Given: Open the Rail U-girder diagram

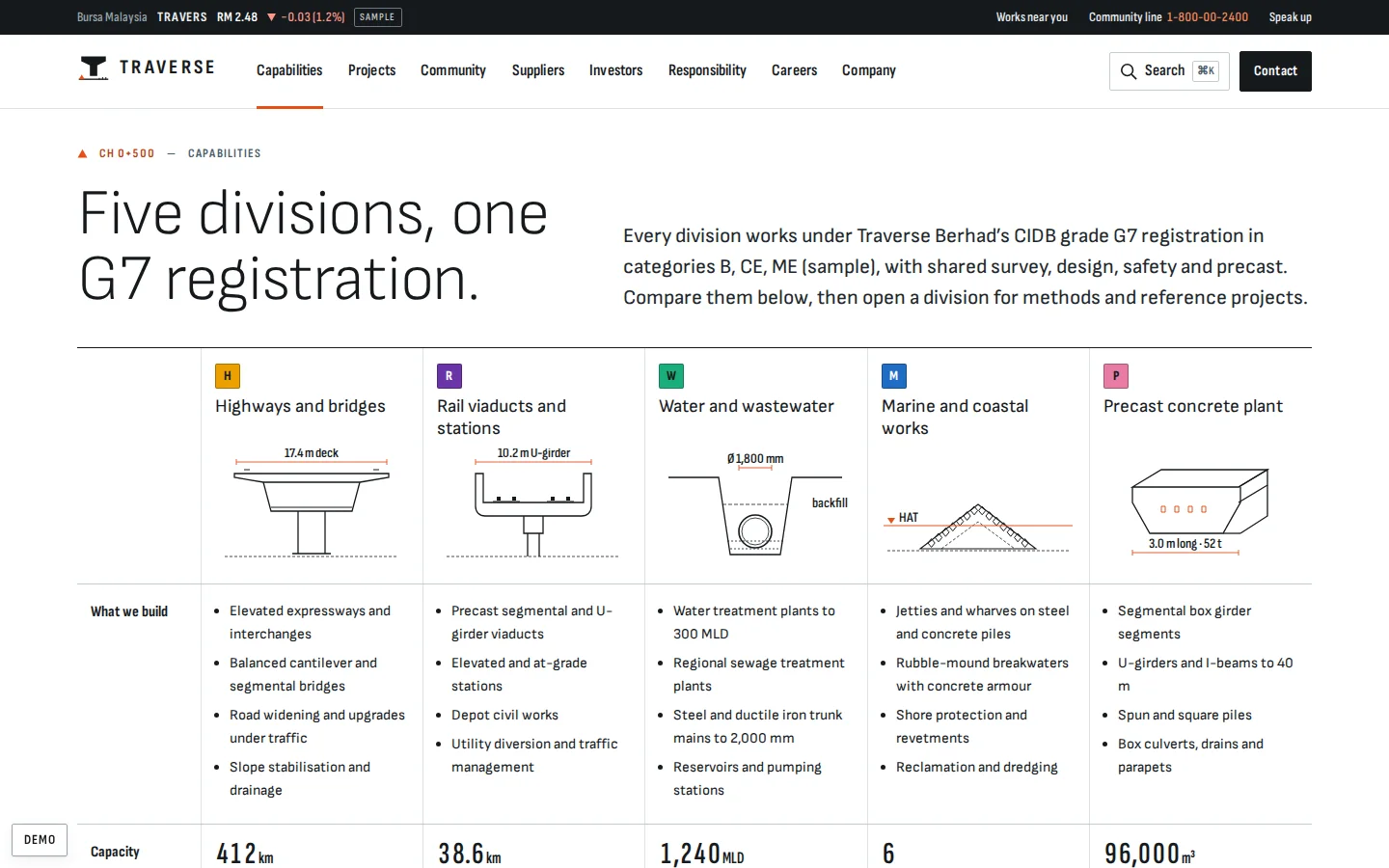Looking at the screenshot, I should pyautogui.click(x=532, y=502).
